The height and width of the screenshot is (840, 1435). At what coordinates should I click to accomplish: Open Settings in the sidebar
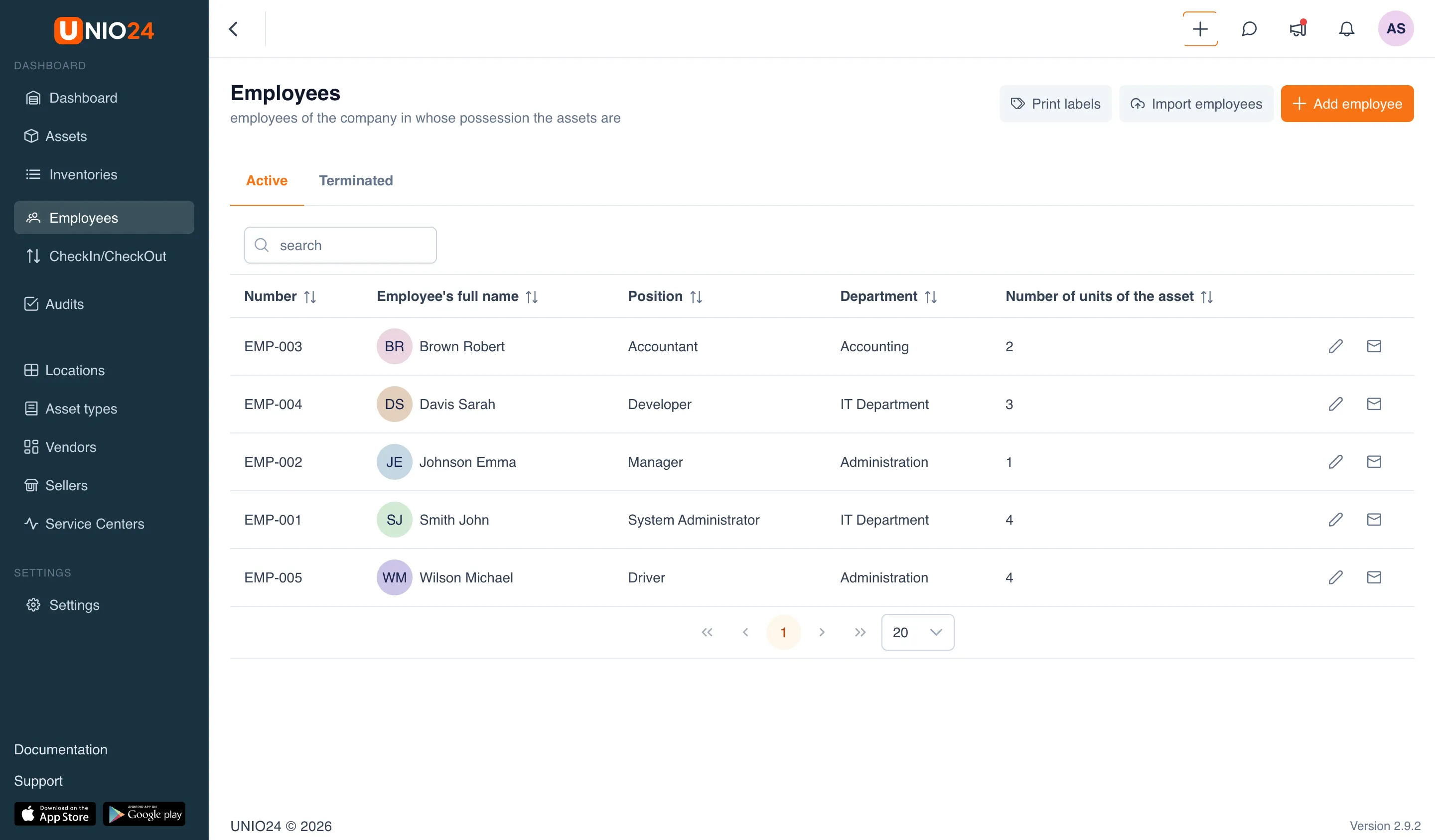click(104, 605)
